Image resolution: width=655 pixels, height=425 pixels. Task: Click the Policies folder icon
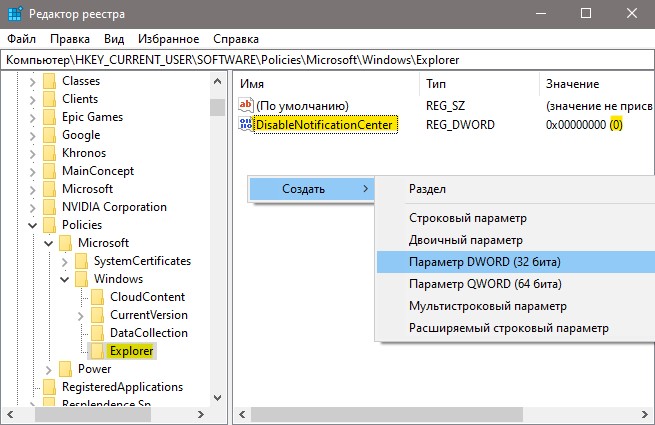click(50, 225)
